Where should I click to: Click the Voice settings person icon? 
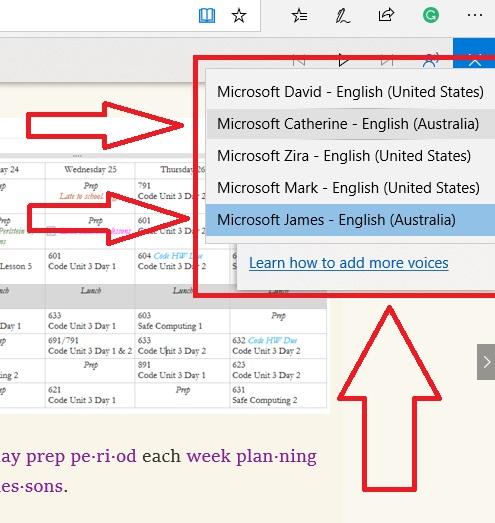430,61
